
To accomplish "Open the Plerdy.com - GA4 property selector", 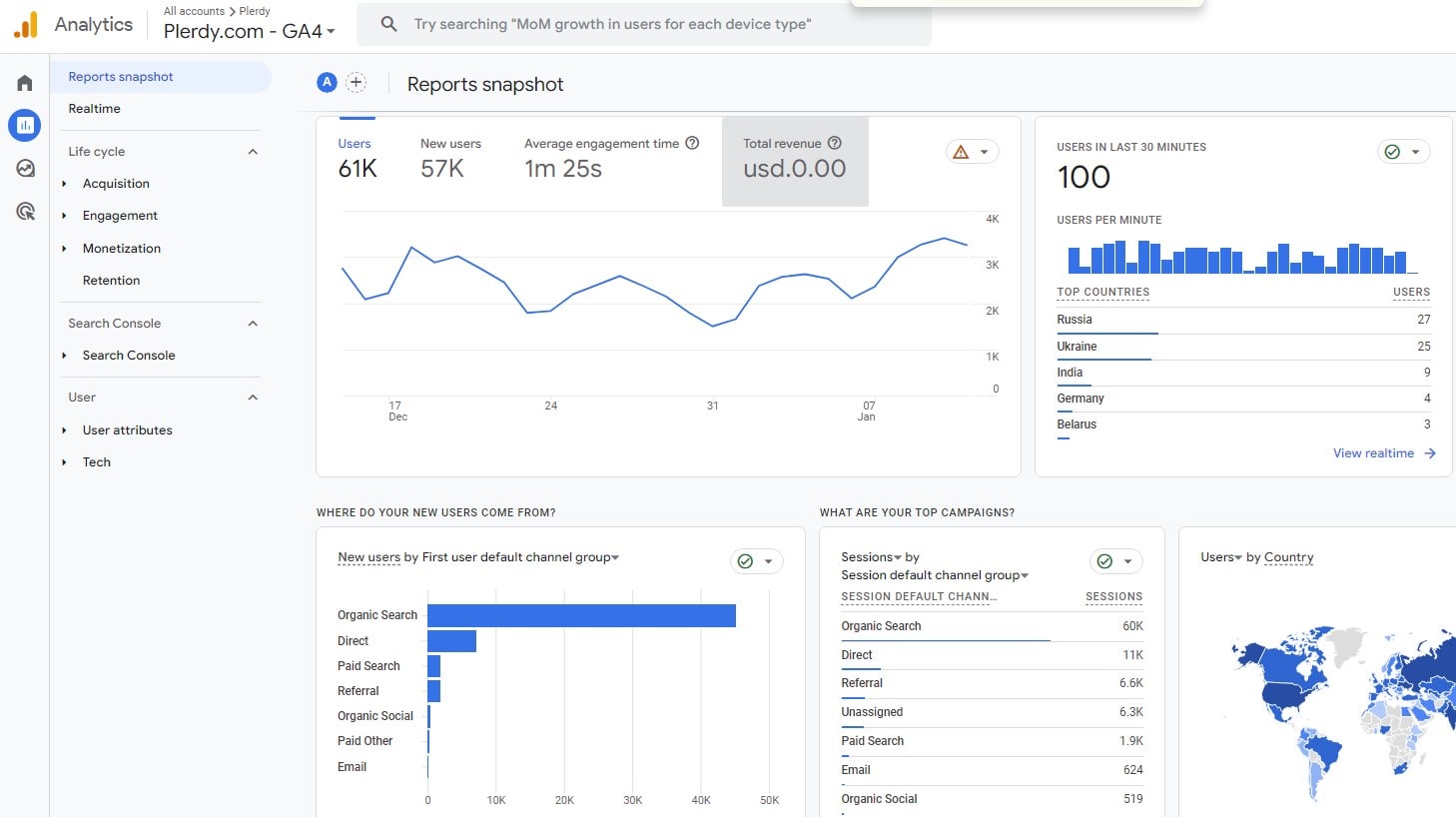I will (x=249, y=31).
